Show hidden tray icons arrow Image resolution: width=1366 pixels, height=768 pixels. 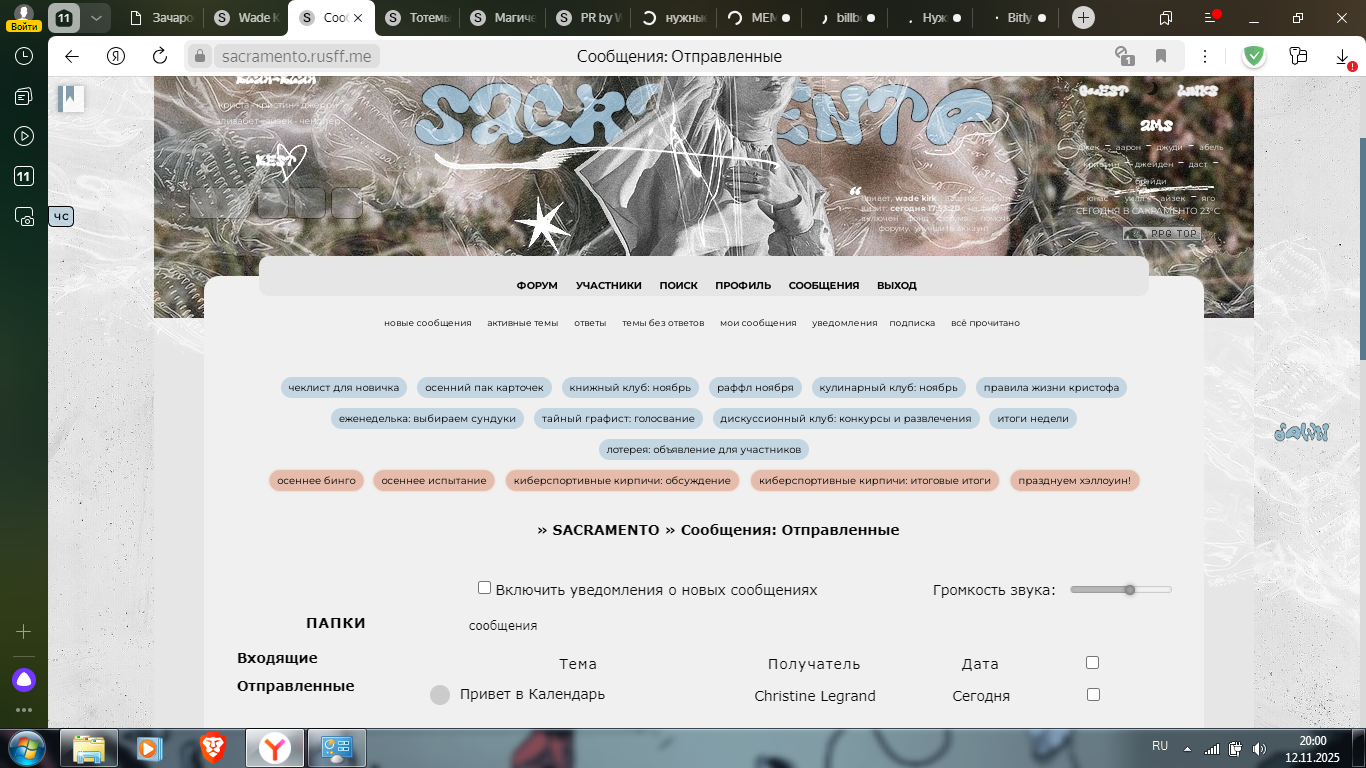click(x=1188, y=748)
